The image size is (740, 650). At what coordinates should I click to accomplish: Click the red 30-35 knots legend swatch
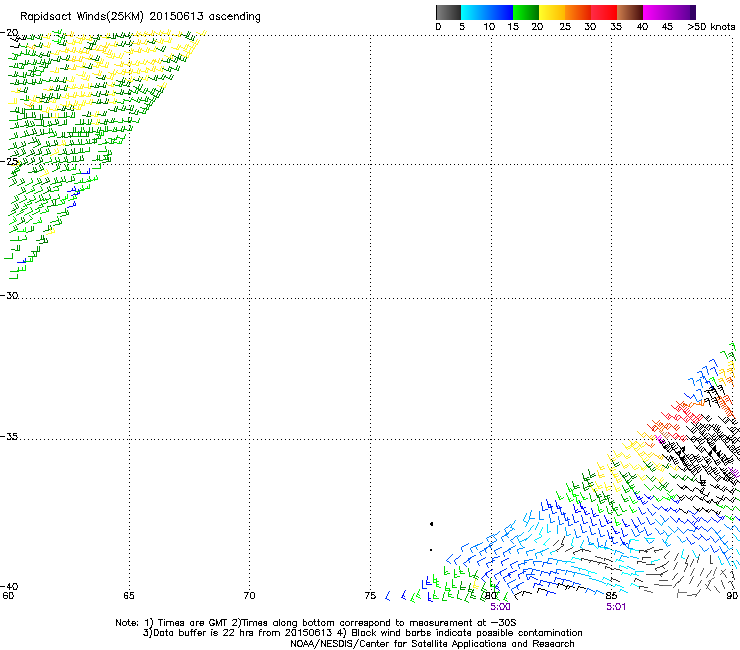604,12
